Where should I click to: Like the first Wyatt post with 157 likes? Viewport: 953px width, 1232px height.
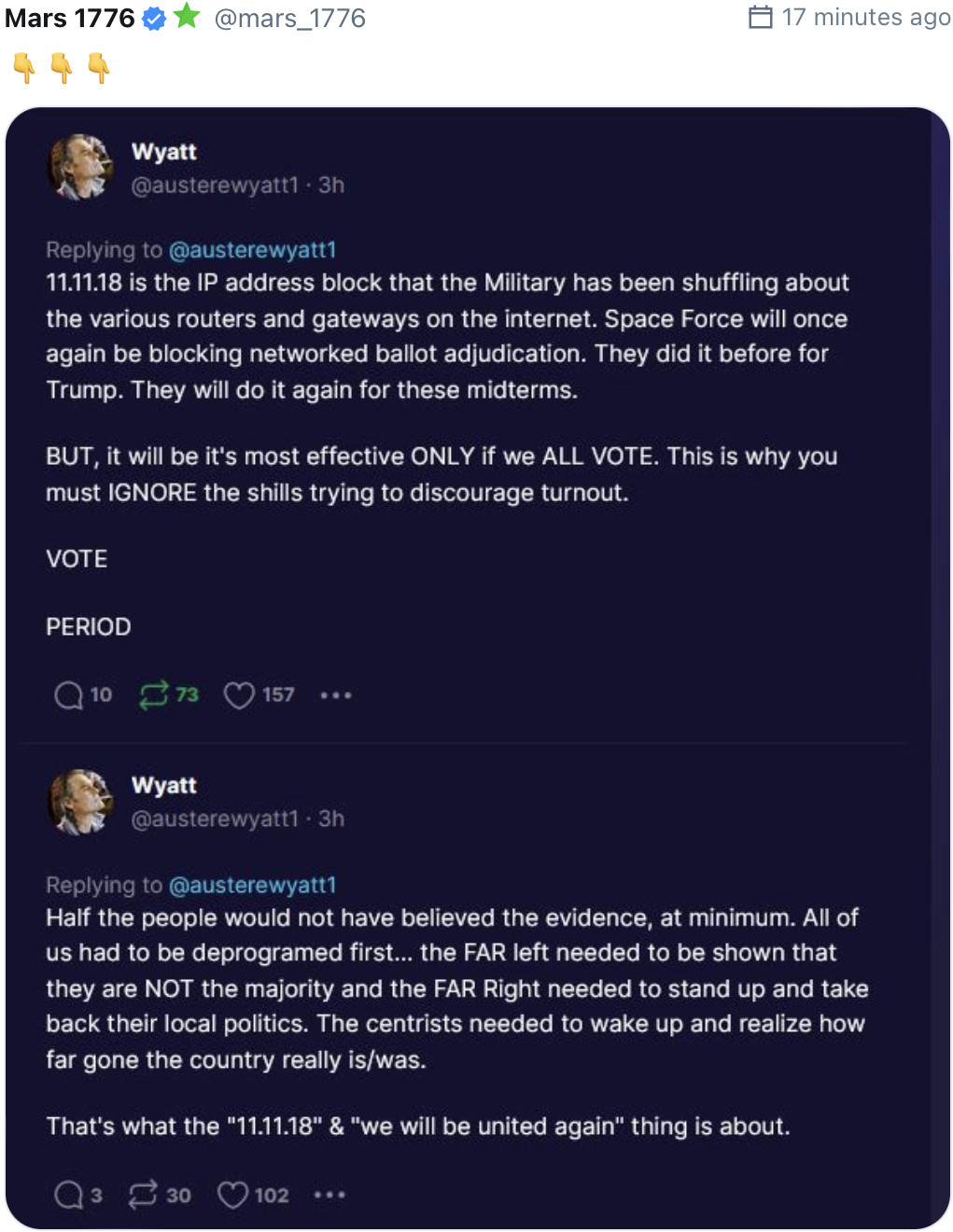[x=239, y=695]
